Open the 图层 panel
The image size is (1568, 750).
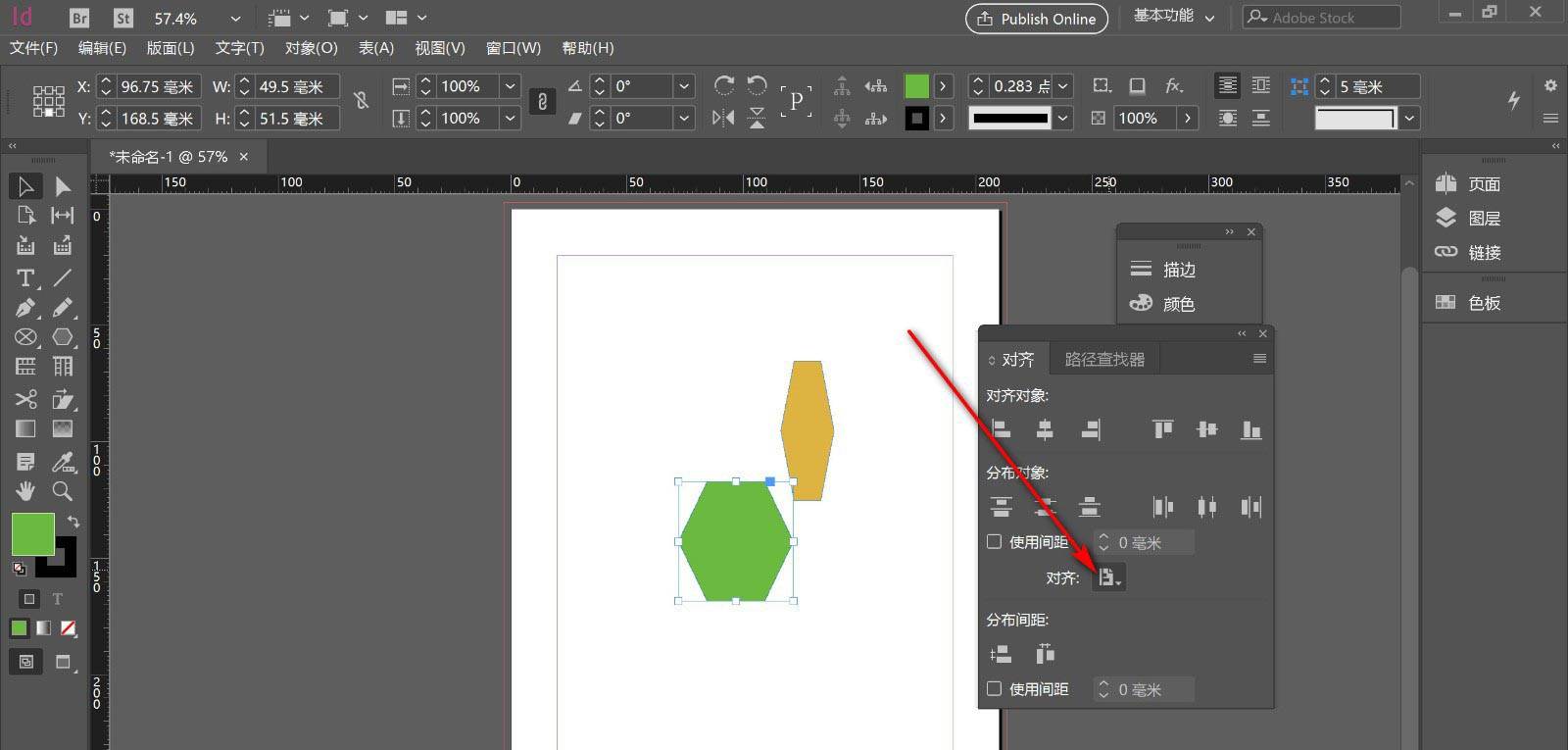tap(1484, 219)
